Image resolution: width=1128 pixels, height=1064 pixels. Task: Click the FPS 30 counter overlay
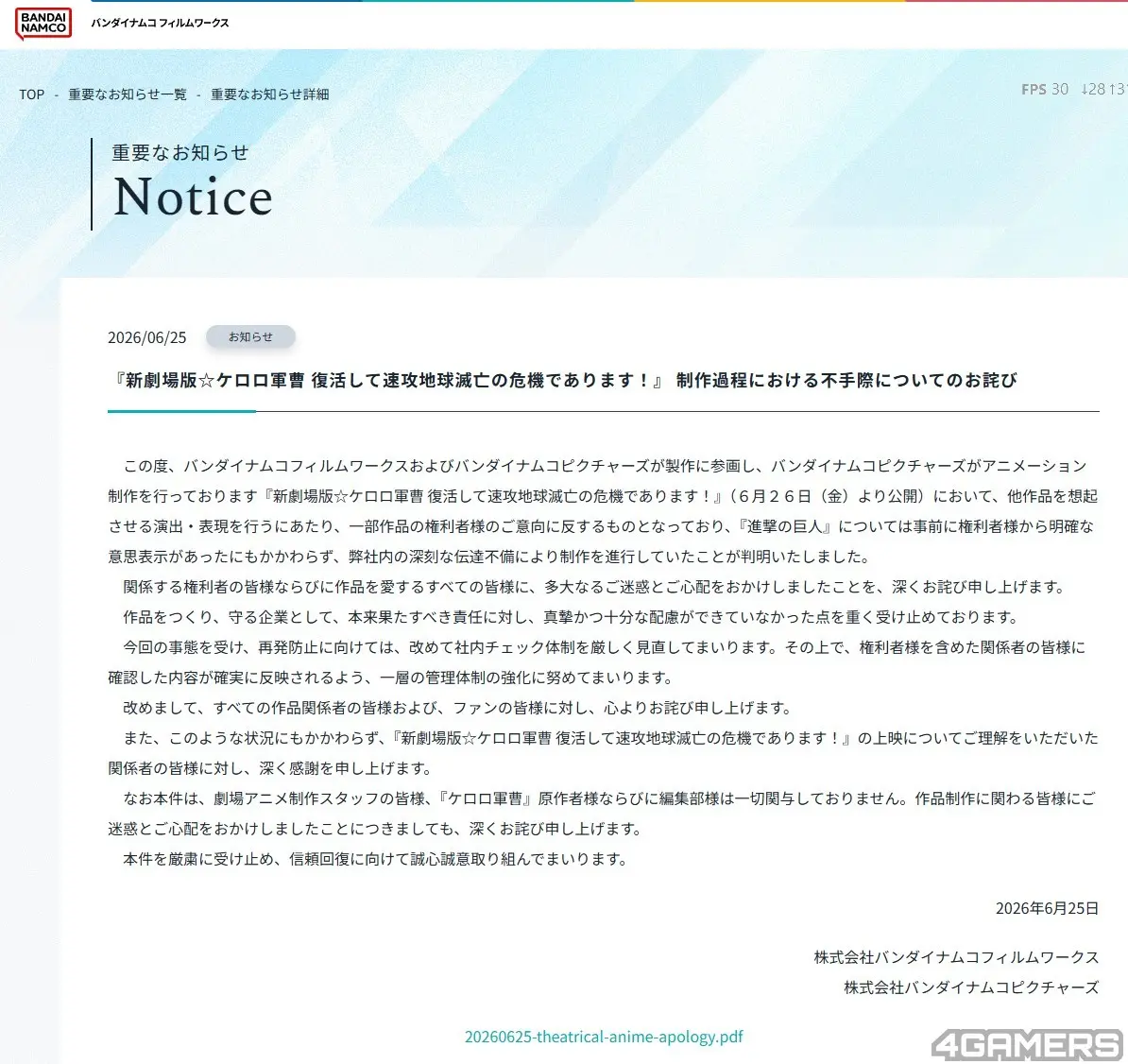pos(1045,89)
